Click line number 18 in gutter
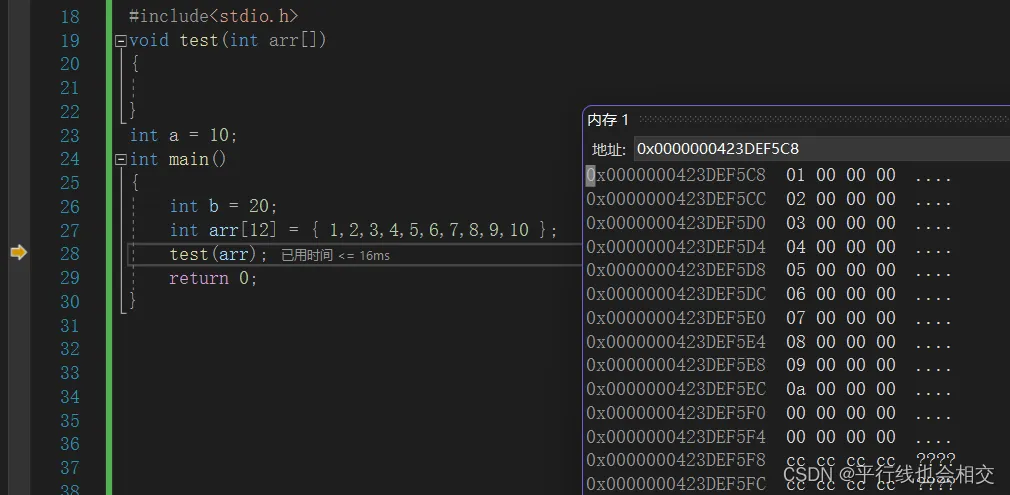Viewport: 1010px width, 495px height. click(70, 17)
